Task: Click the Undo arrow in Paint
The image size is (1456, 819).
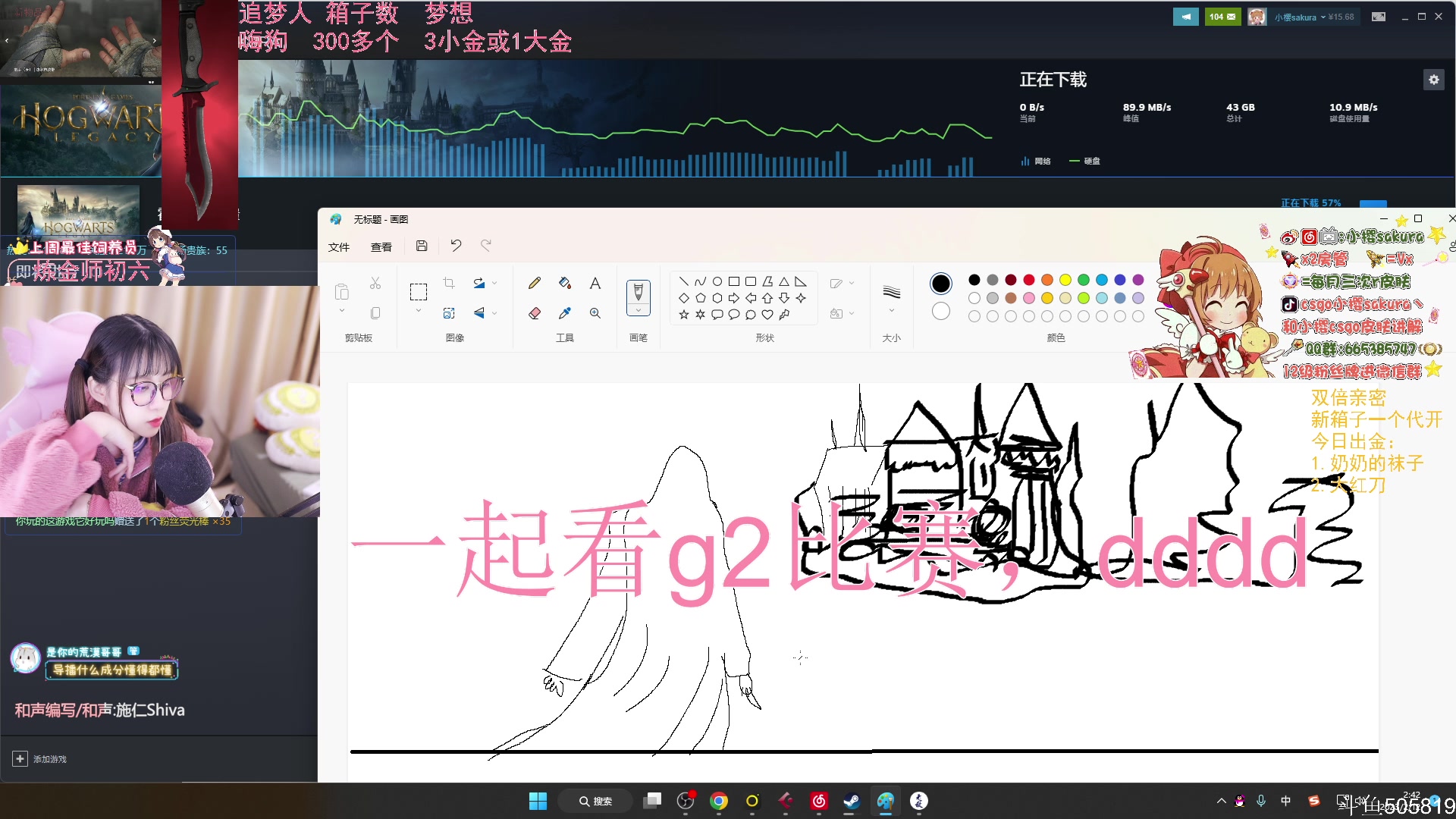Action: pyautogui.click(x=456, y=246)
